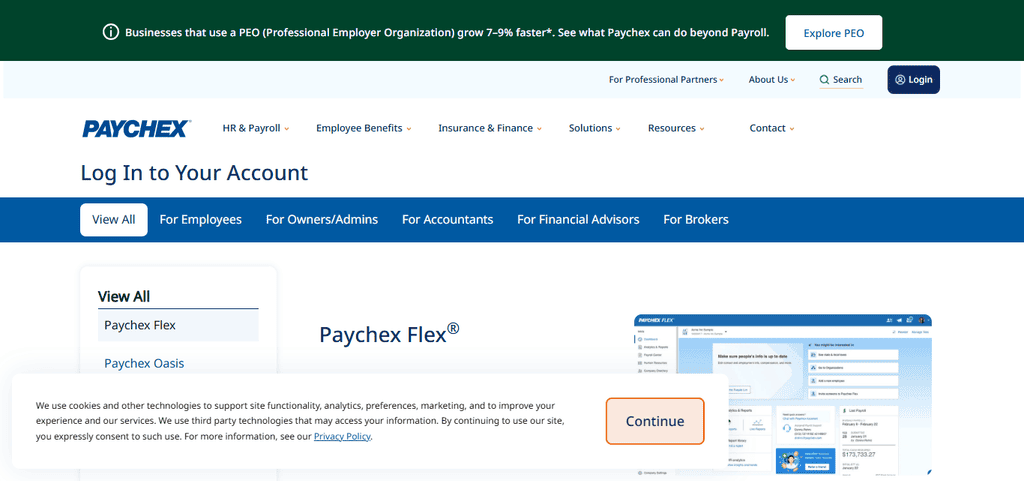The image size is (1024, 481).
Task: Open the HR & Payroll menu
Action: pos(256,129)
